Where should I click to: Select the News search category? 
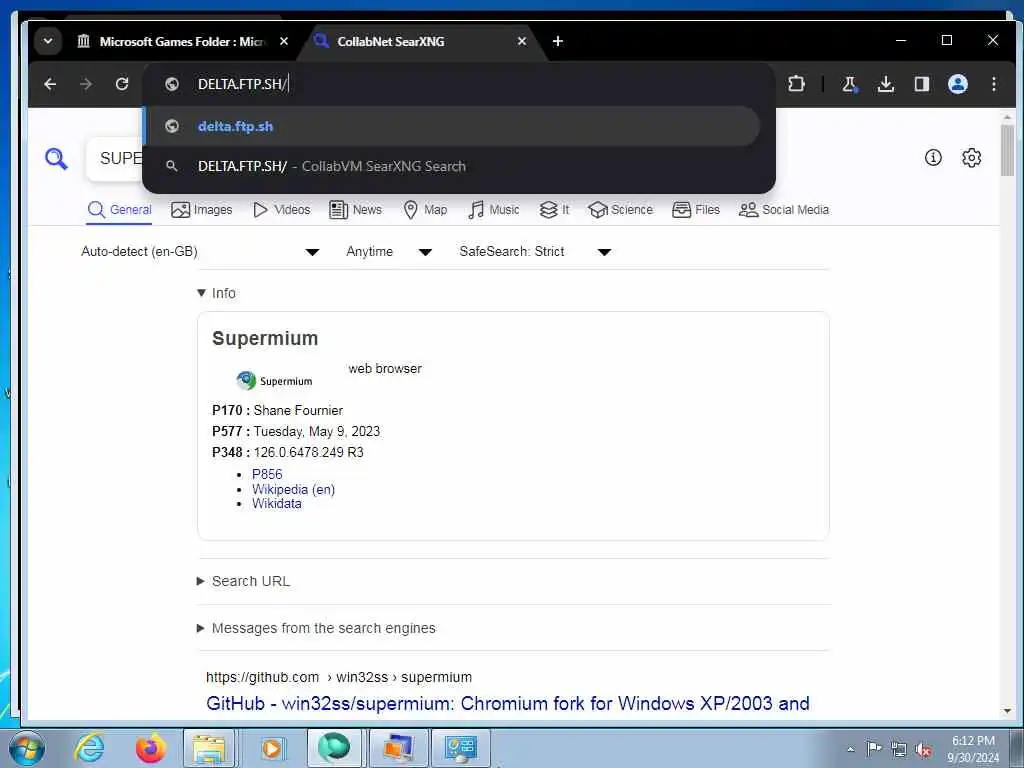(355, 210)
